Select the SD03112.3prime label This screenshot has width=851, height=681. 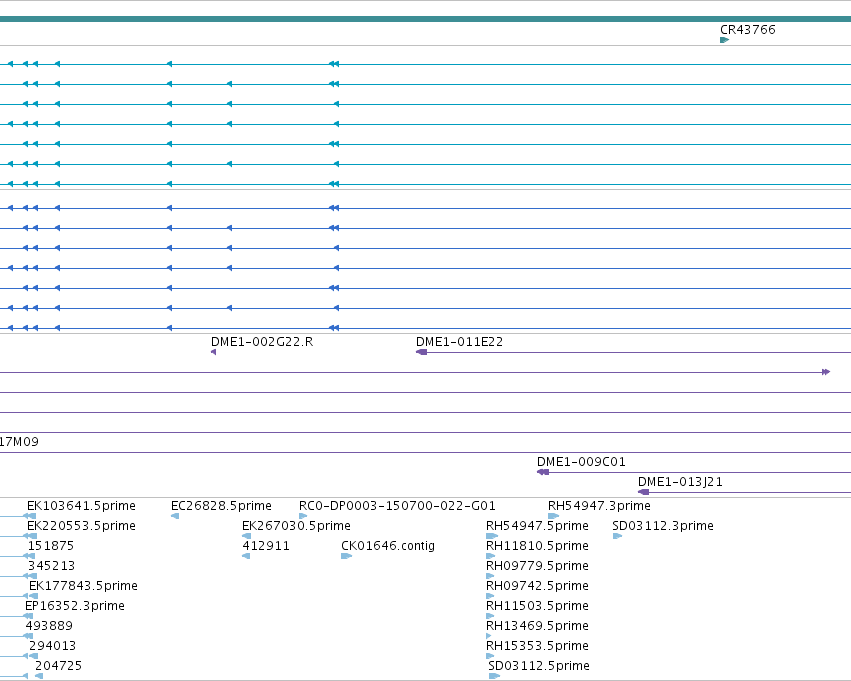663,526
